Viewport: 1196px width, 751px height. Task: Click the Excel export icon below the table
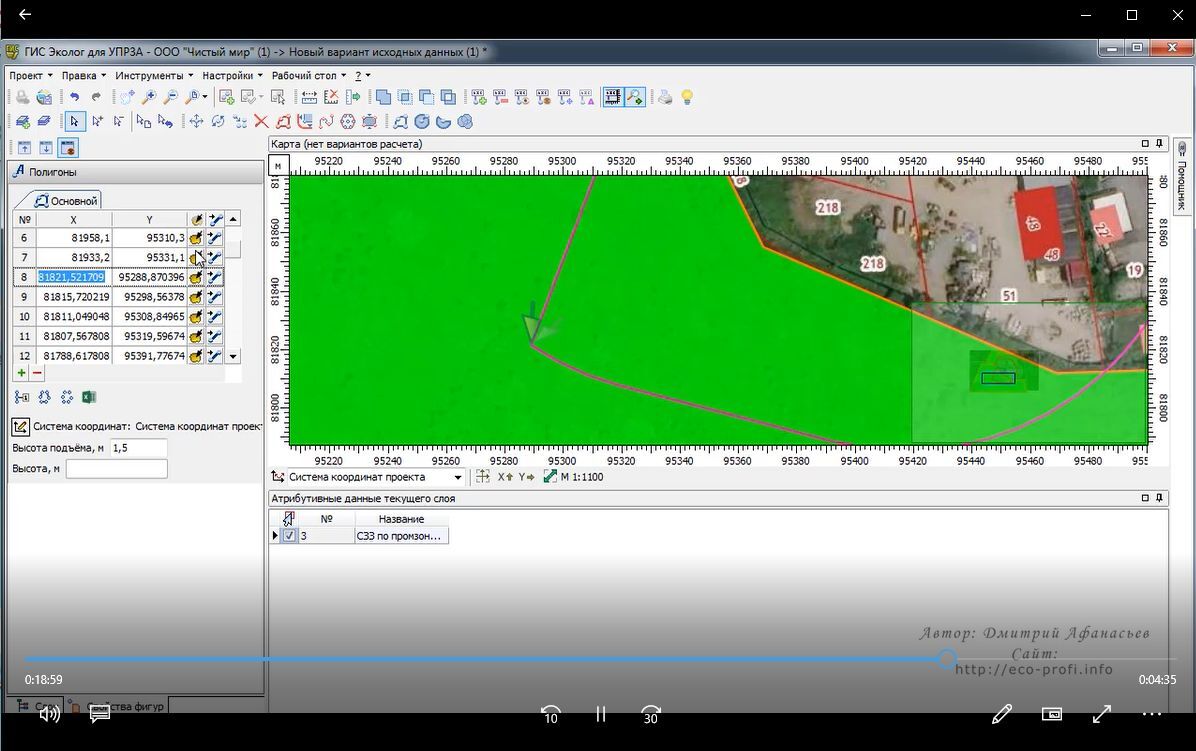pyautogui.click(x=88, y=397)
